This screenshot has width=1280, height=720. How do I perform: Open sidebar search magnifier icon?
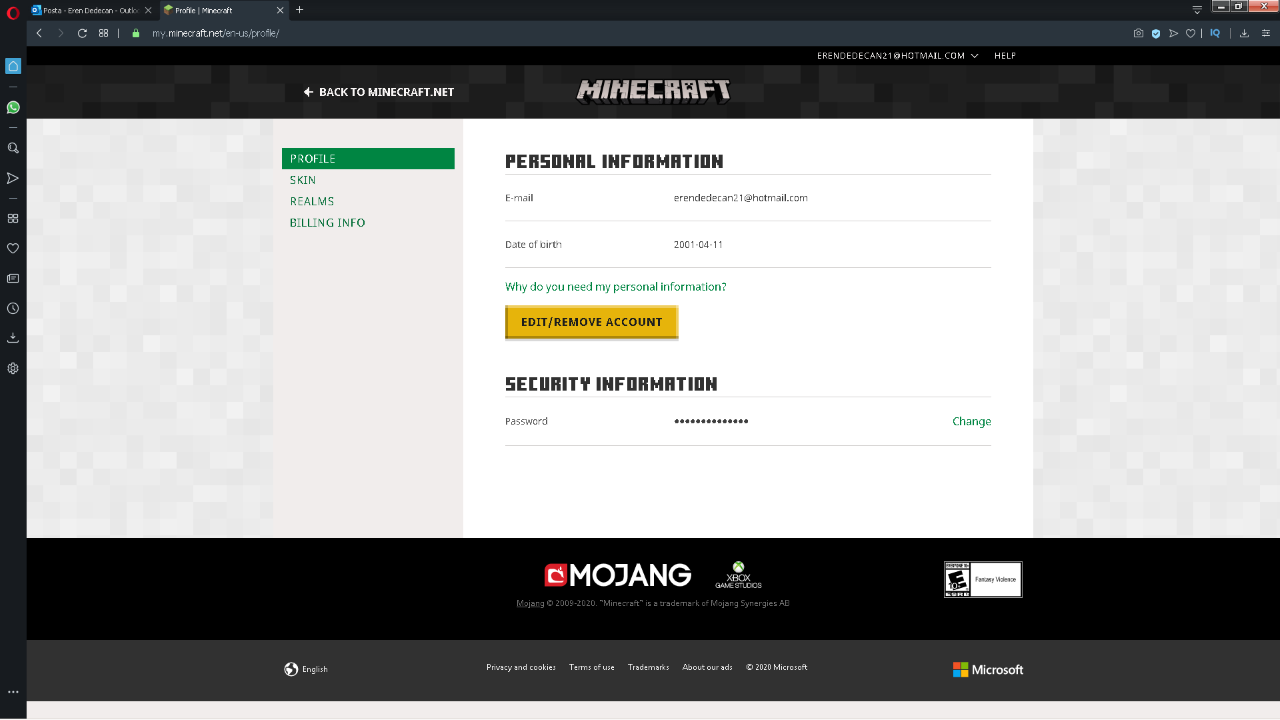click(x=13, y=148)
